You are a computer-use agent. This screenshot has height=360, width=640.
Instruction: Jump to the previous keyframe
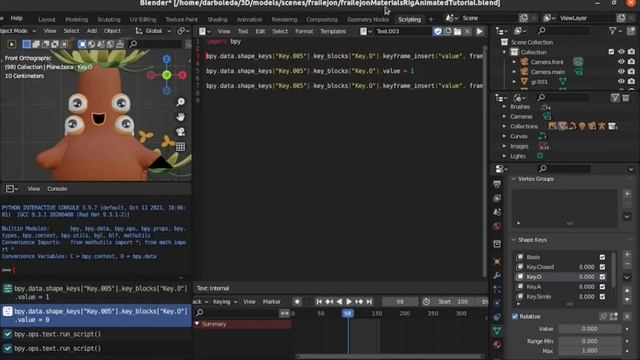[329, 302]
